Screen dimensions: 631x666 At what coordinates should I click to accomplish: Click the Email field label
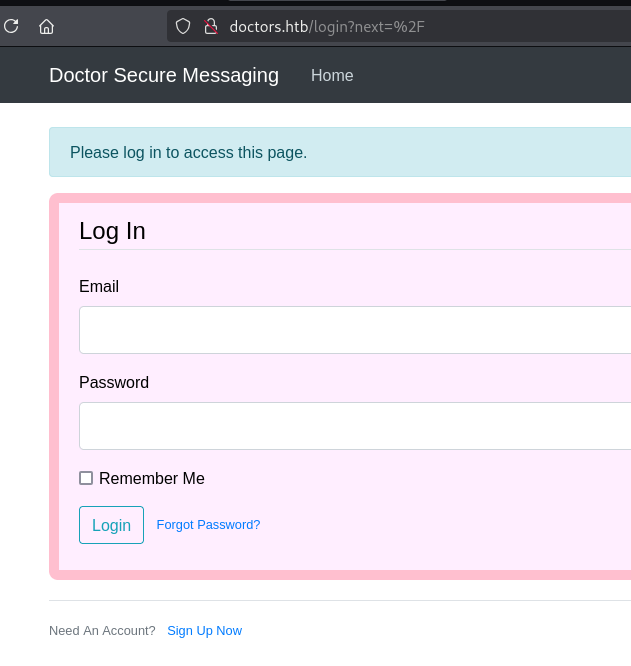[x=99, y=286]
